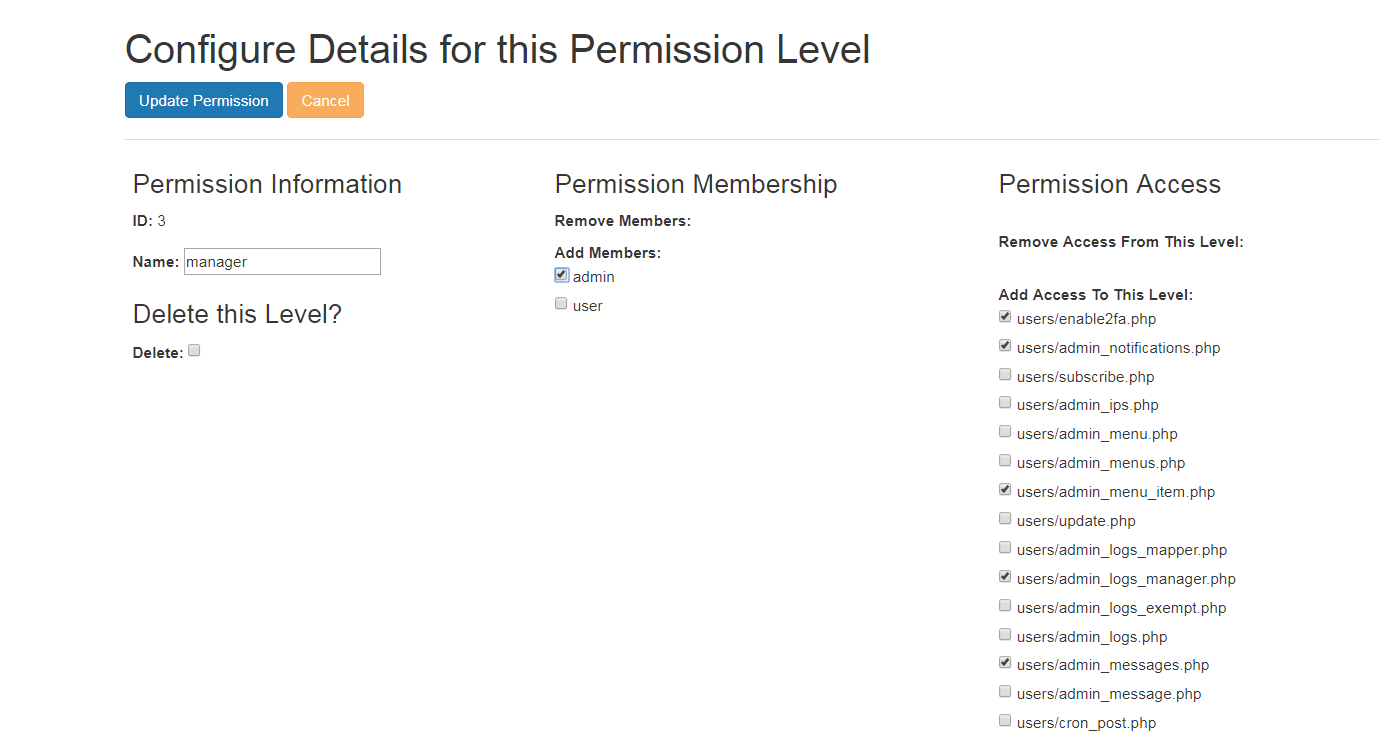Select the users/admin_menus.php checkbox

tap(1005, 461)
